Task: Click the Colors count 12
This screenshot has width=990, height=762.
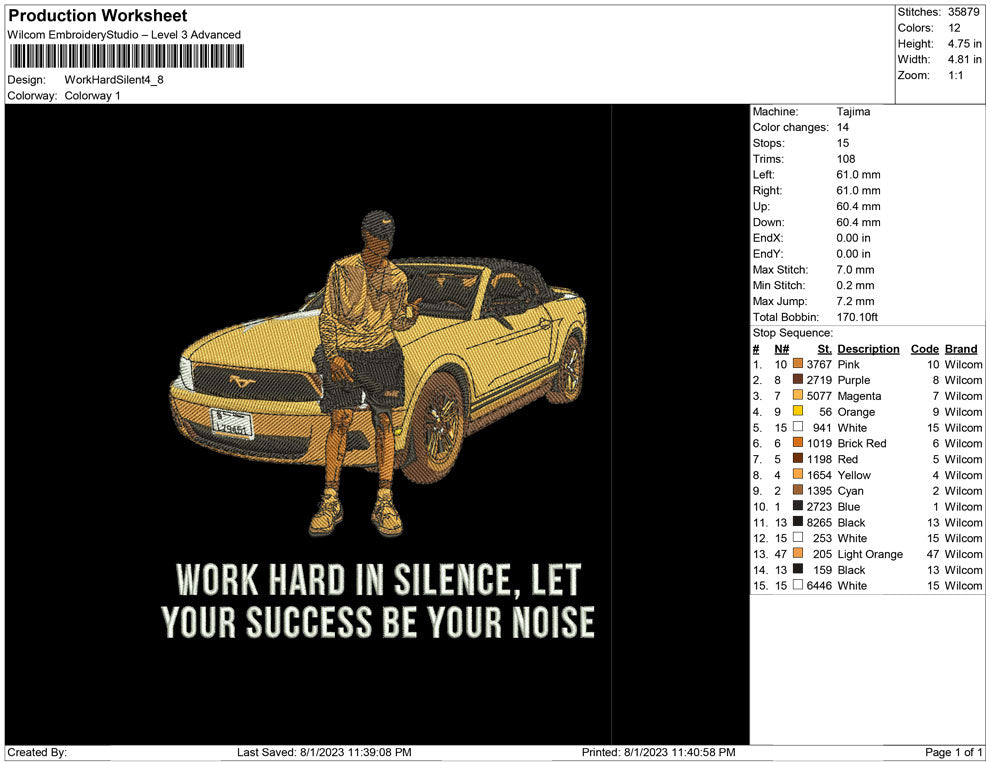Action: [954, 28]
